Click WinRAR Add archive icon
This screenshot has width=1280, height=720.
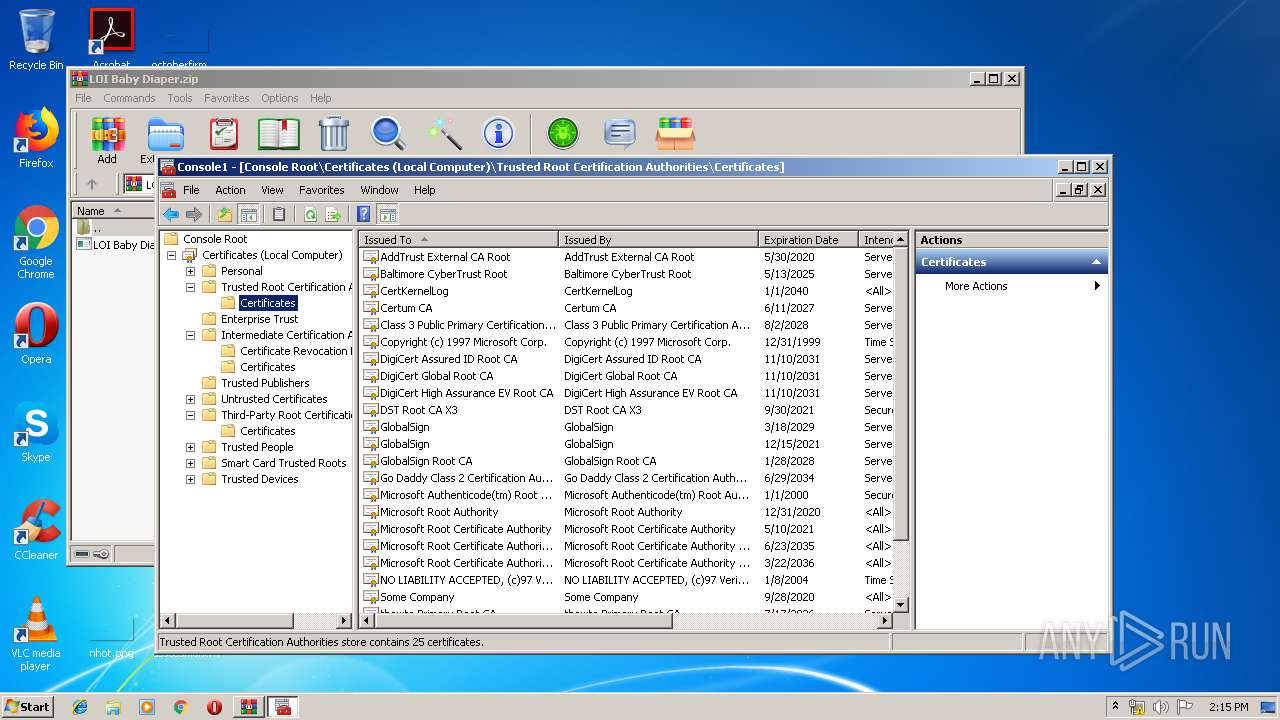pyautogui.click(x=107, y=140)
